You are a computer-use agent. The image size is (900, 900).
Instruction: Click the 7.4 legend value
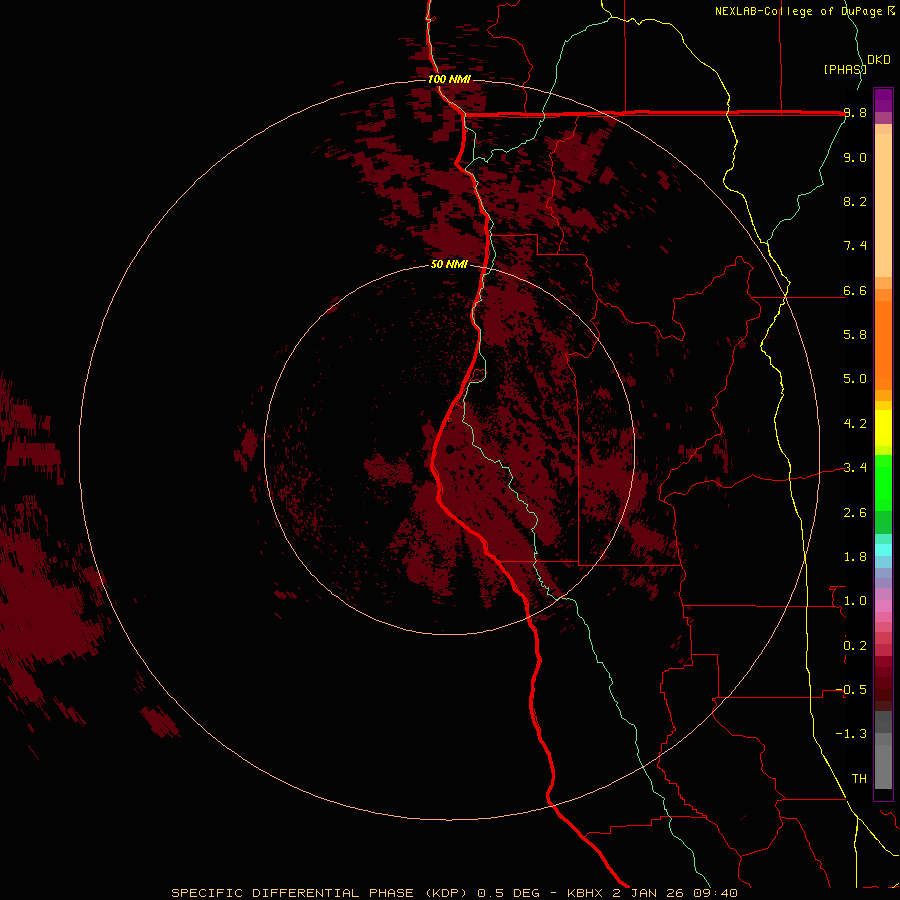coord(855,246)
